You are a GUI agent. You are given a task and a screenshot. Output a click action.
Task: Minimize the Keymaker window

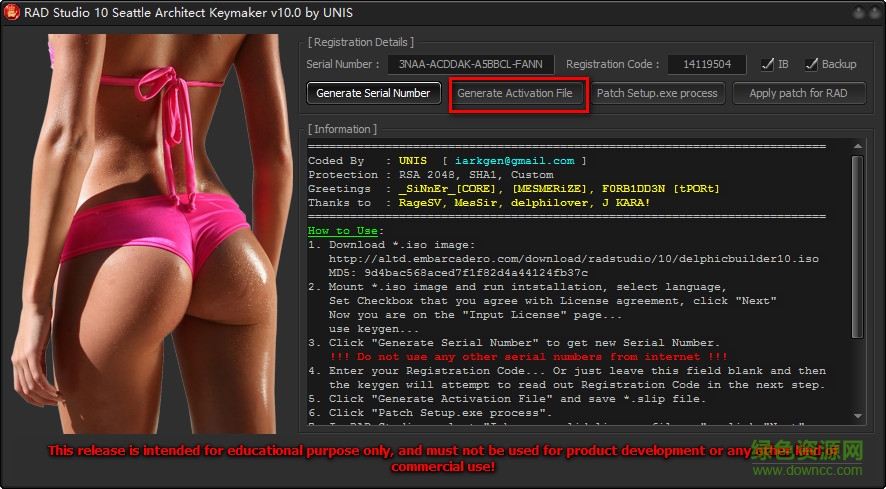(x=858, y=13)
